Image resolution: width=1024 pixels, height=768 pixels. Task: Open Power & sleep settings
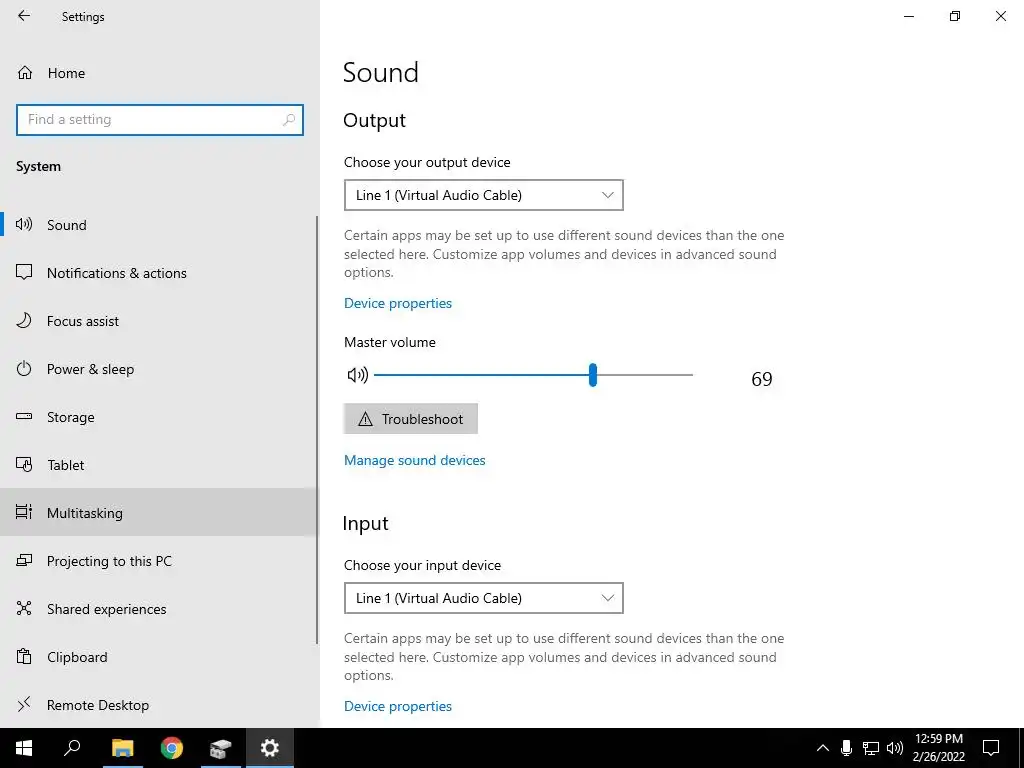tap(160, 369)
